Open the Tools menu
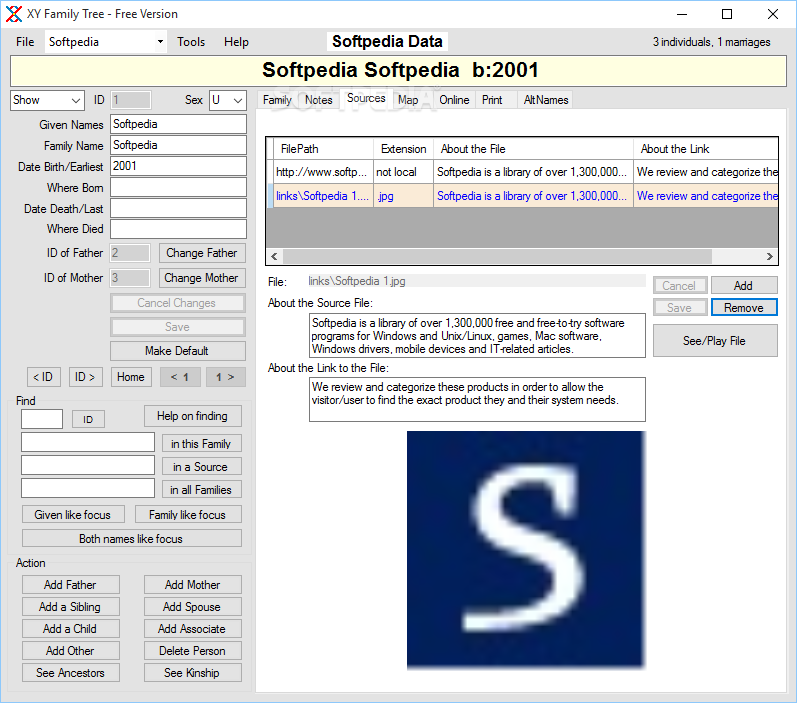 [x=191, y=42]
